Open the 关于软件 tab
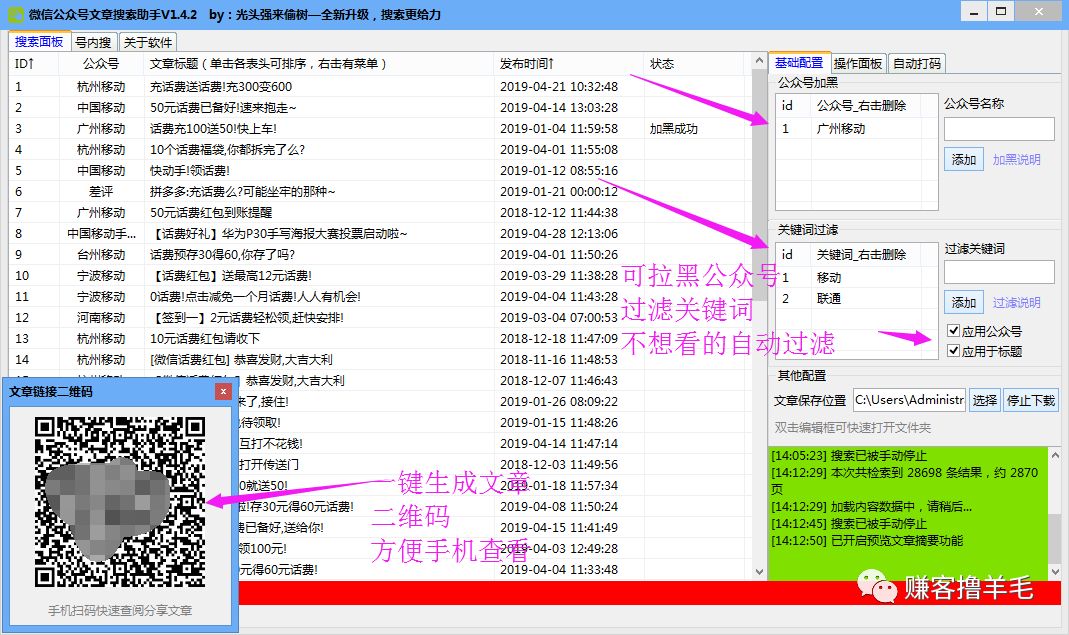The height and width of the screenshot is (635, 1069). 148,42
